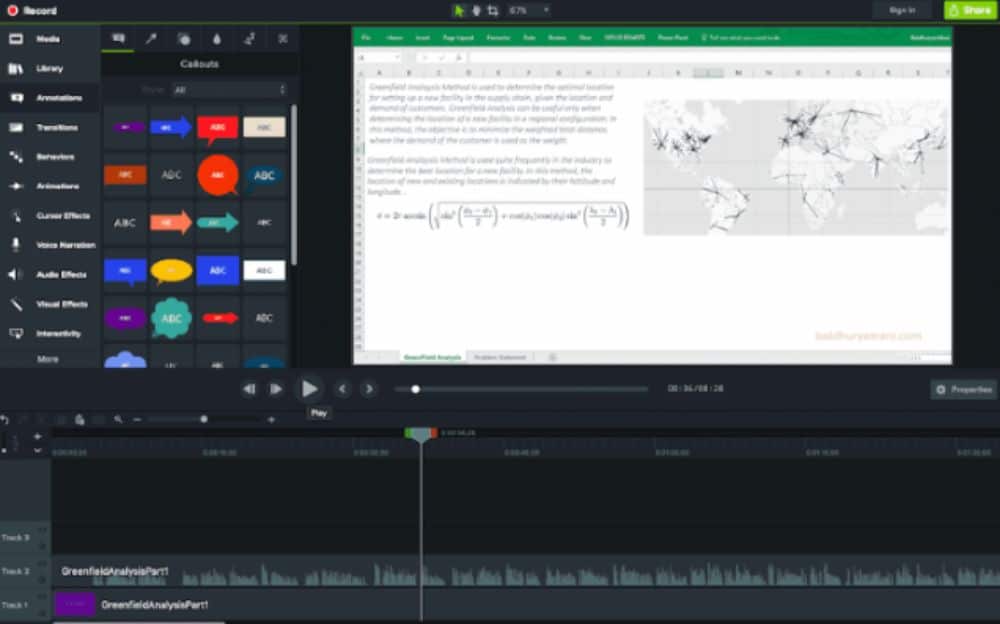This screenshot has height=624, width=1000.
Task: Switch to the Shapes annotation tab
Action: 184,39
